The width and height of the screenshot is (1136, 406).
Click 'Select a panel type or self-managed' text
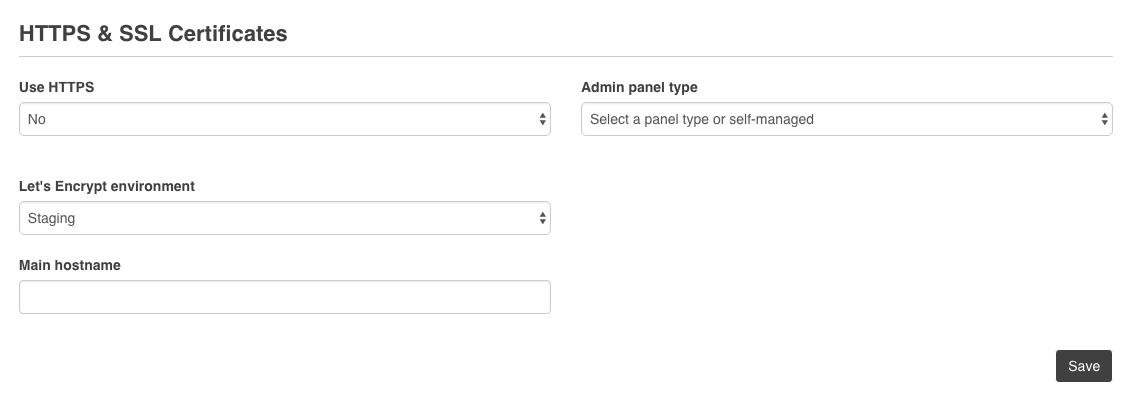[702, 119]
